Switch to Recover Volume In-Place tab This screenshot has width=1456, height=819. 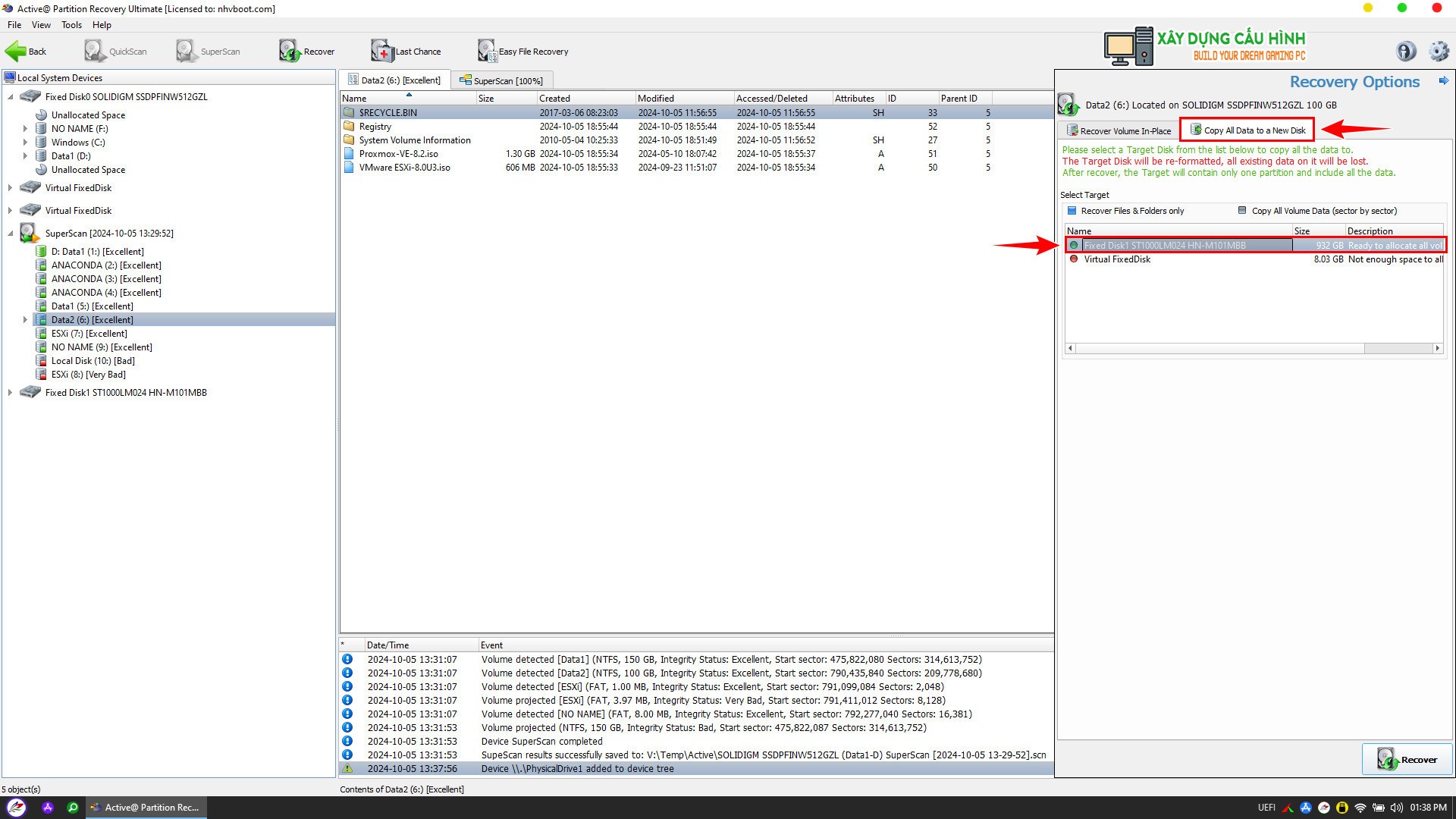(x=1119, y=130)
